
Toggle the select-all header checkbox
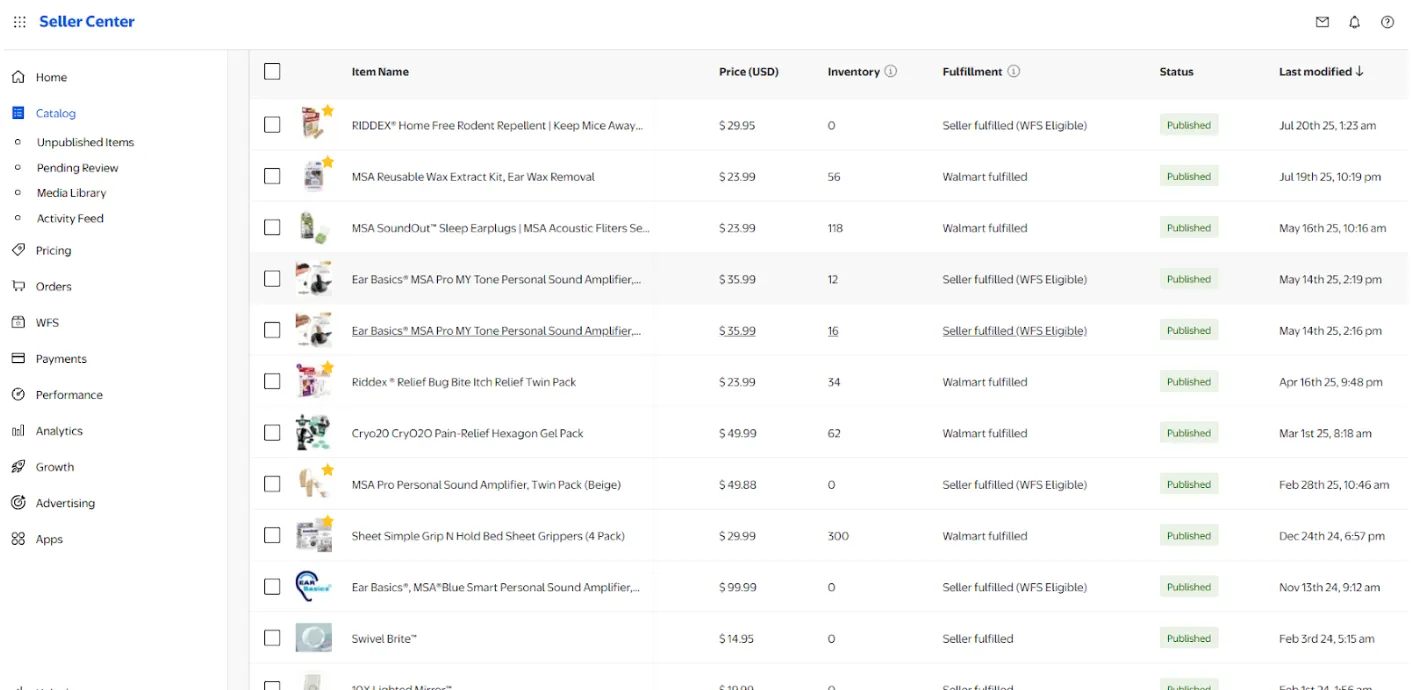pos(272,71)
